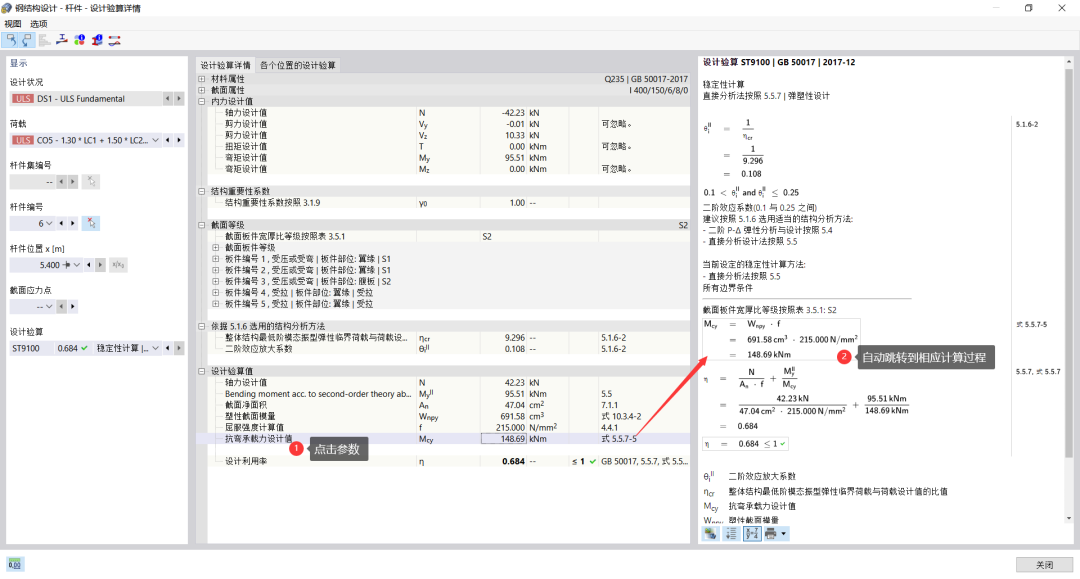Step to the next load combination under 荷载
This screenshot has width=1080, height=579.
pos(179,140)
